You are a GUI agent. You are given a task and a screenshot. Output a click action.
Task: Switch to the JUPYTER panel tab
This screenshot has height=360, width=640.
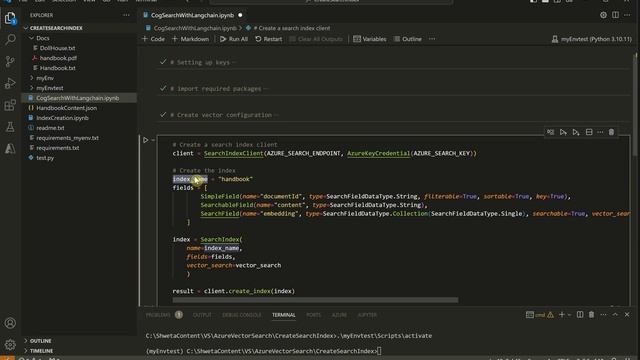[367, 315]
